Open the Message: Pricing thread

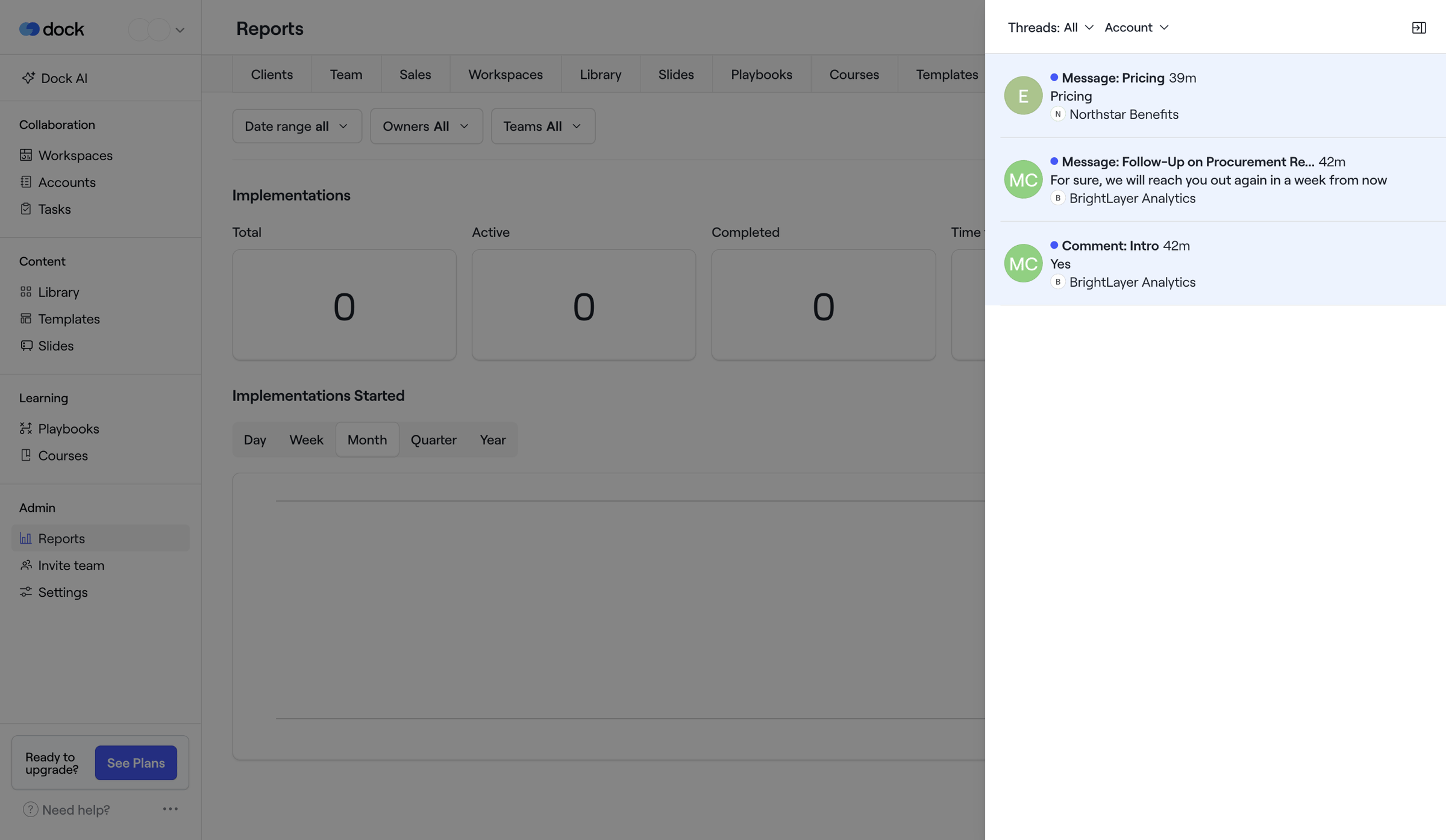[1215, 96]
